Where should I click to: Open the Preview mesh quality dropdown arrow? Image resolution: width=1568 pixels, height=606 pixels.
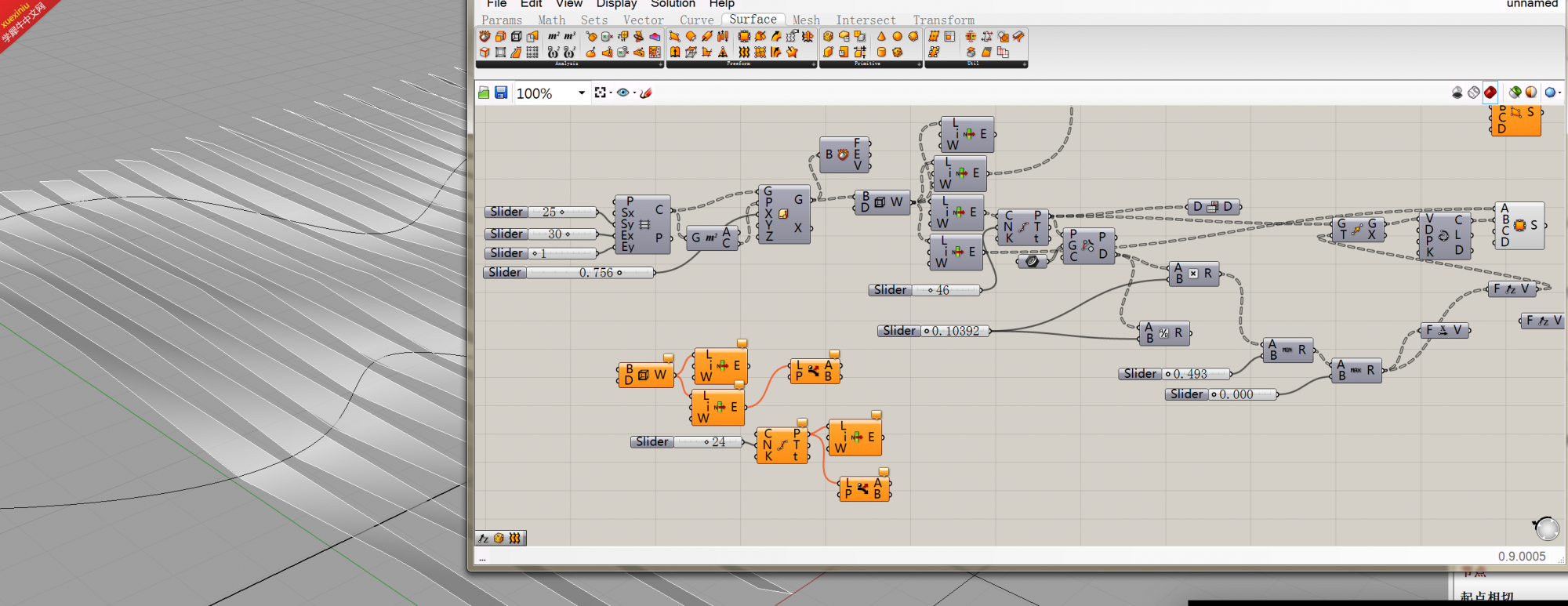click(x=1559, y=93)
